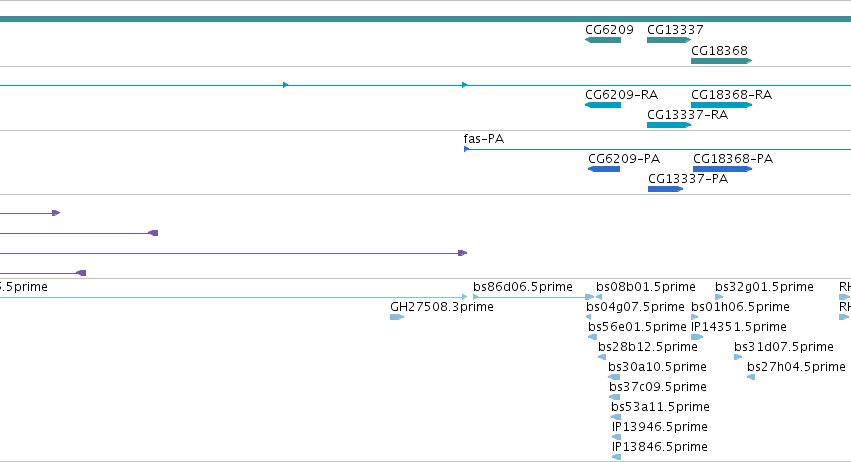Screen dimensions: 851x462
Task: Click the bs30a10.5prime EST glyph
Action: [614, 377]
